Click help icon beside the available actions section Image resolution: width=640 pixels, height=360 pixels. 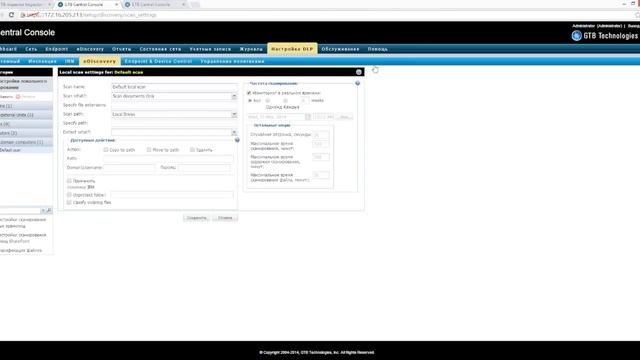click(x=237, y=140)
